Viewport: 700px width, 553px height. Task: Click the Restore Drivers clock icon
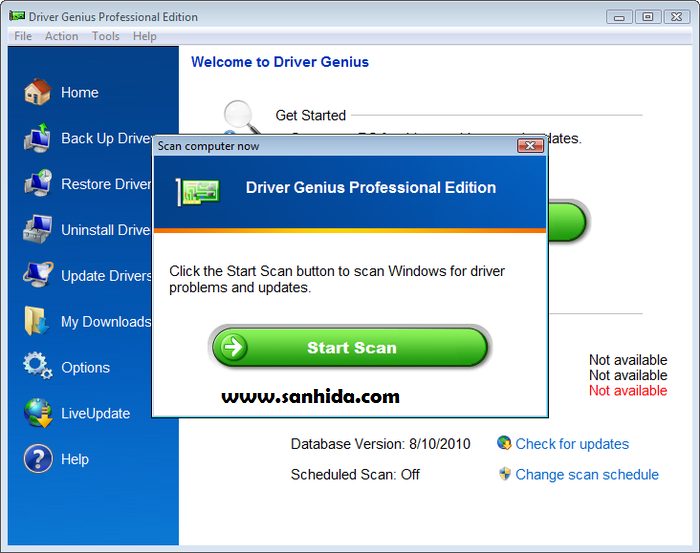click(x=38, y=183)
